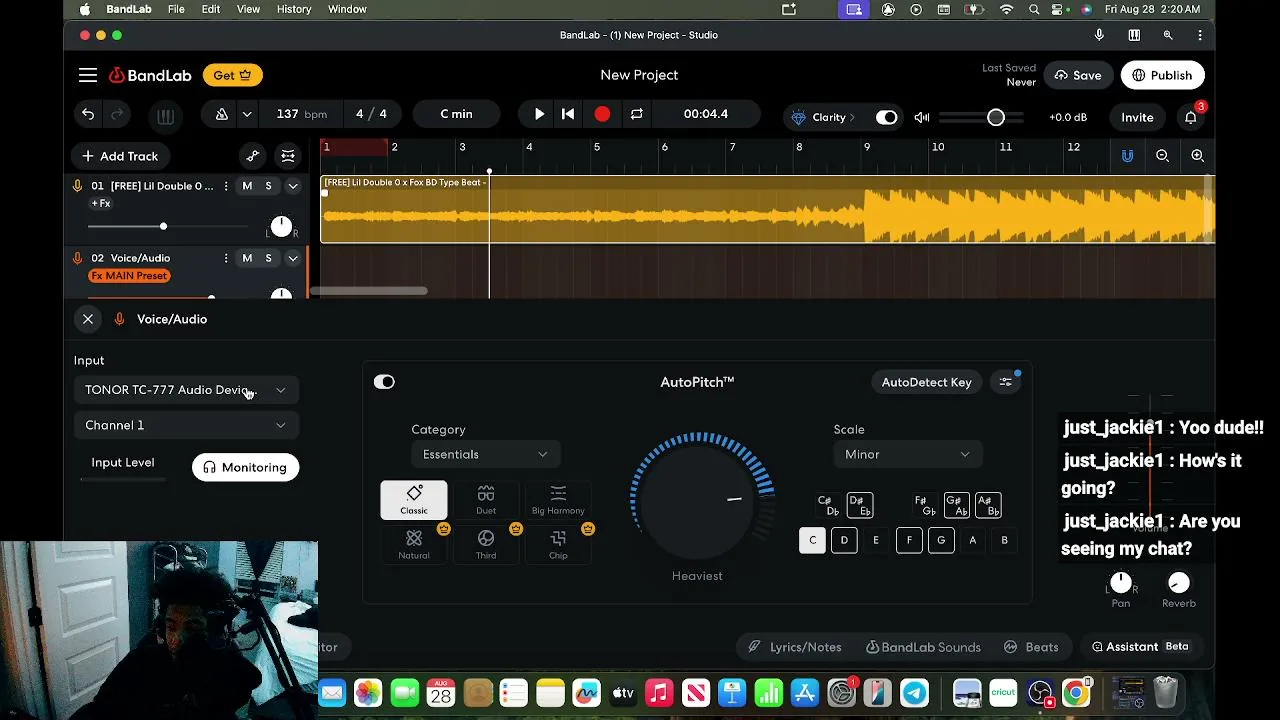Screen dimensions: 1280x720
Task: Select the Big Harmony preset
Action: click(558, 499)
